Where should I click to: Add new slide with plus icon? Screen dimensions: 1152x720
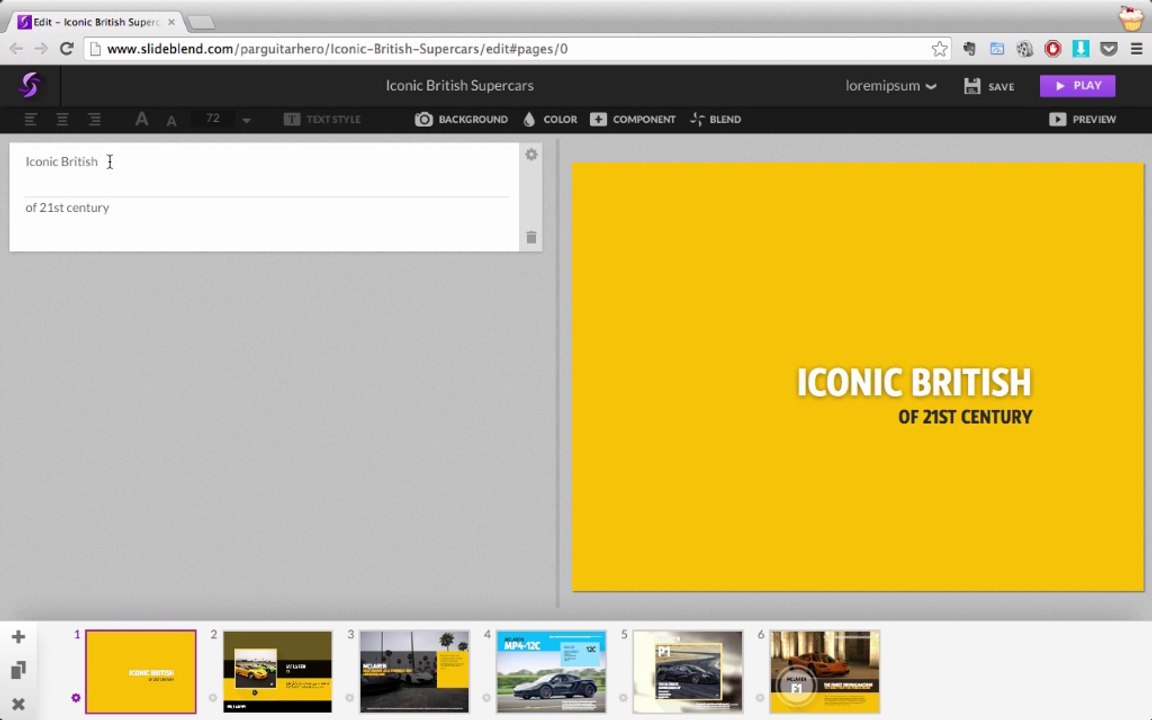18,637
